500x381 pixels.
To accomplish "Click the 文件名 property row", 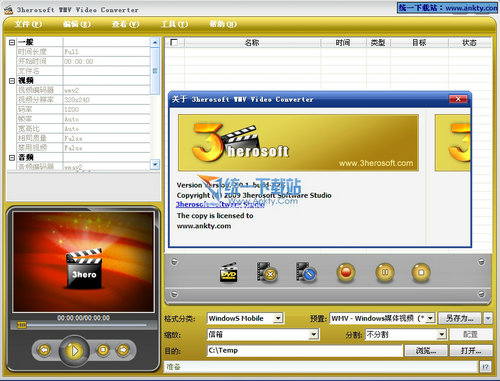I will (83, 71).
